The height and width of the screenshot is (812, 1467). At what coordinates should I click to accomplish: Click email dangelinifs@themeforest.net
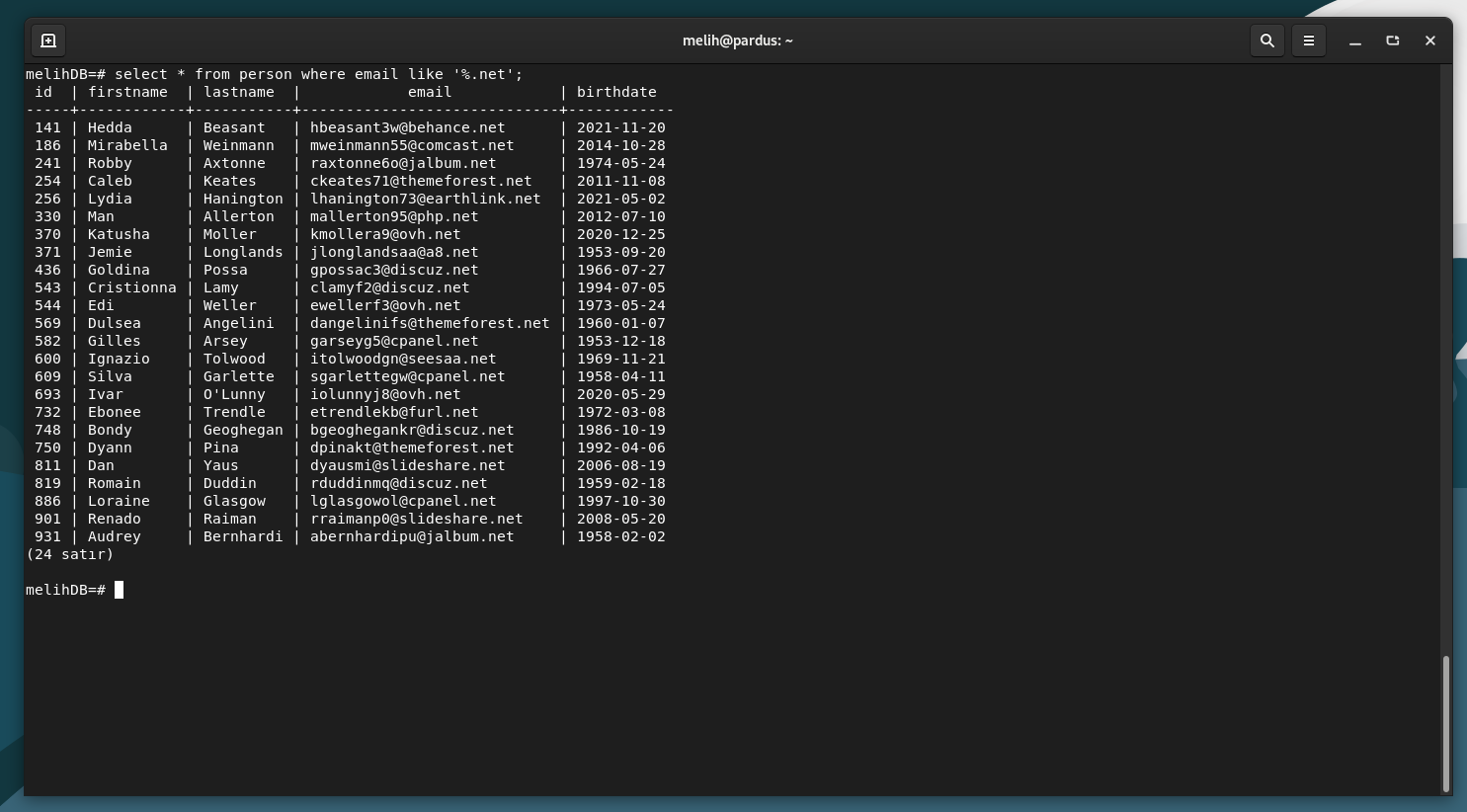coord(430,323)
